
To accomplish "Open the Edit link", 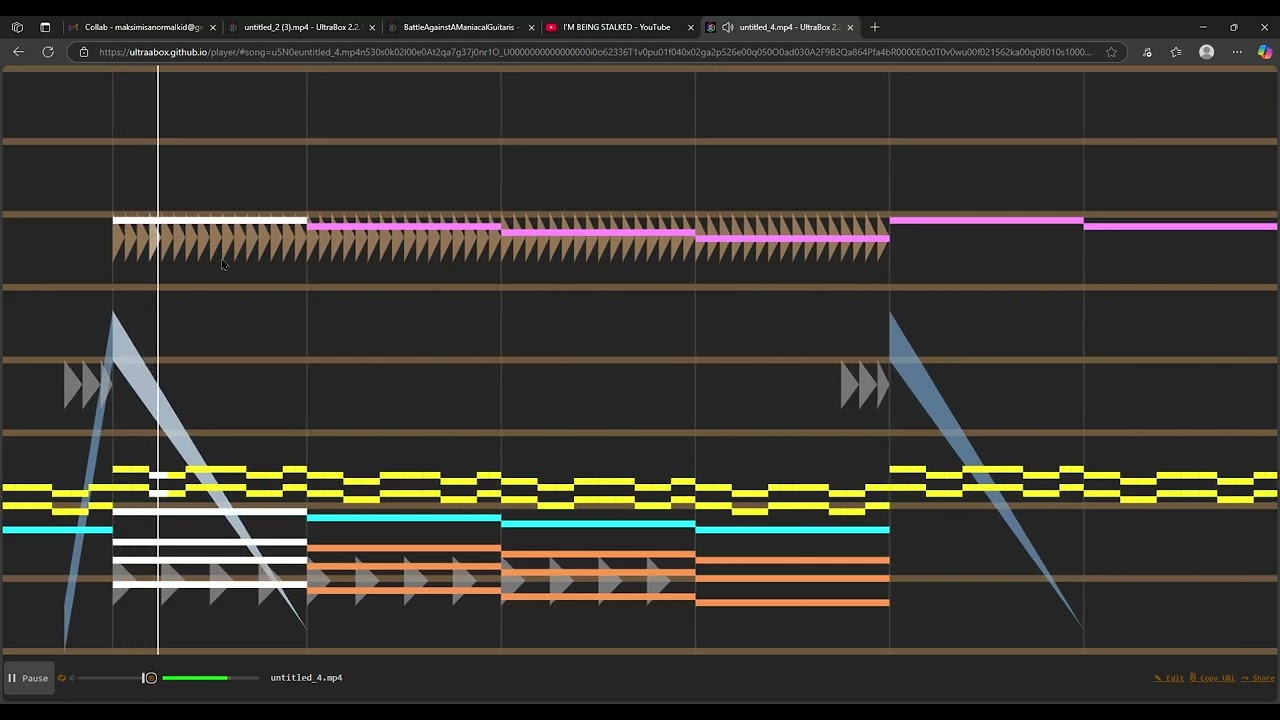I will (1169, 678).
